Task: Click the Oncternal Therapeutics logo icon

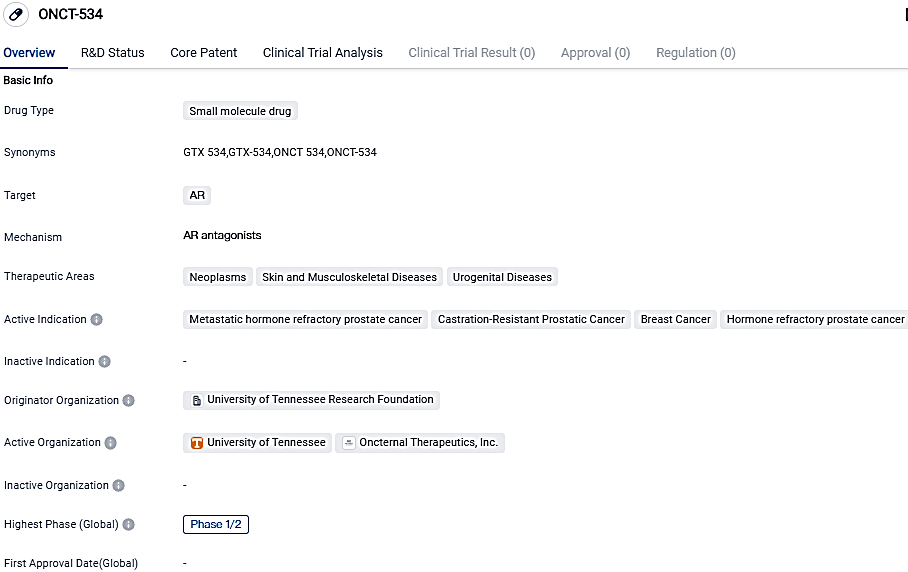Action: tap(349, 443)
